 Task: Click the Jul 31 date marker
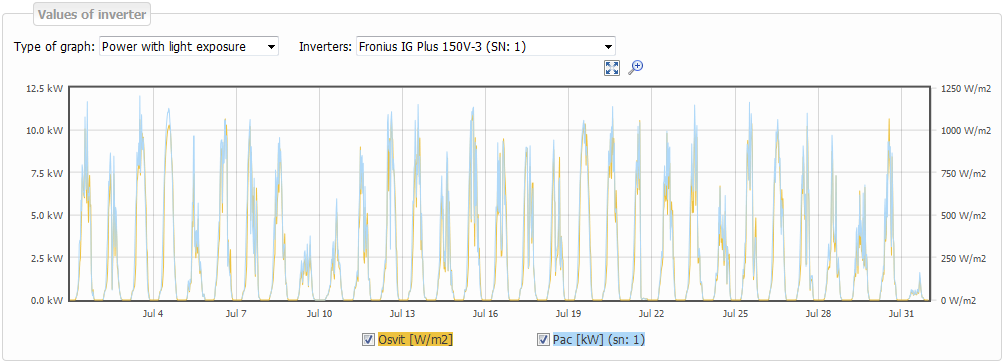pyautogui.click(x=901, y=314)
